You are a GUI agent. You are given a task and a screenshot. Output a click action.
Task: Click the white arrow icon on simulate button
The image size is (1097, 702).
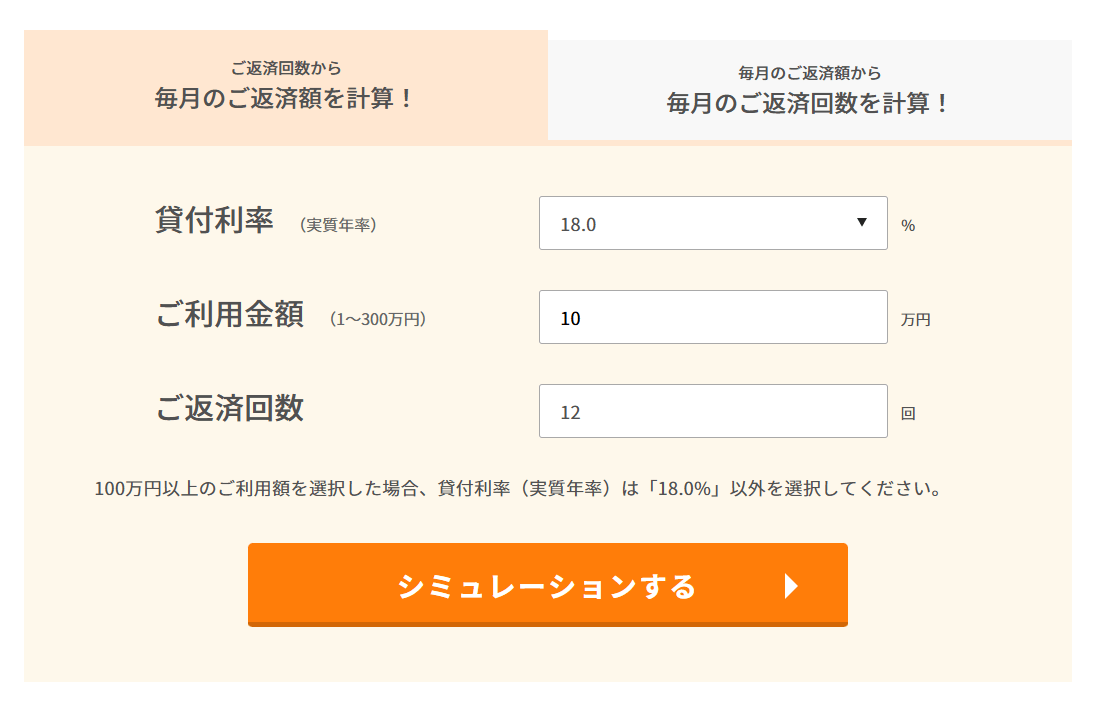(x=791, y=586)
